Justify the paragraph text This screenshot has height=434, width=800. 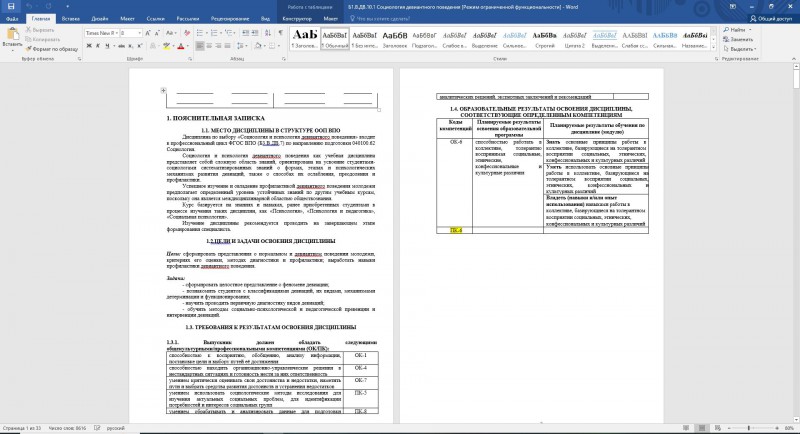[x=228, y=46]
